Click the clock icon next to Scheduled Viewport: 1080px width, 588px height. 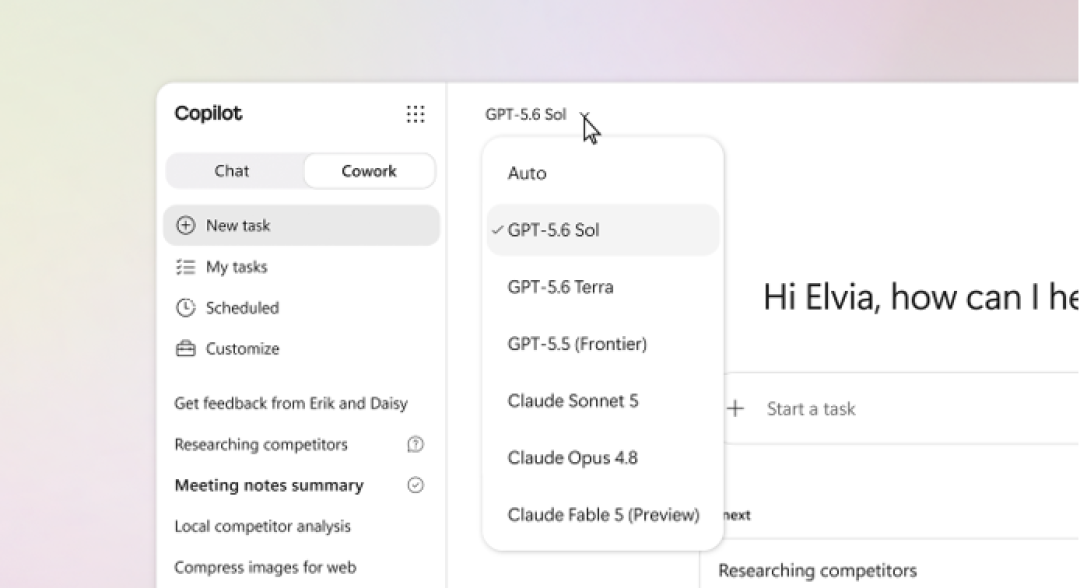click(x=185, y=308)
